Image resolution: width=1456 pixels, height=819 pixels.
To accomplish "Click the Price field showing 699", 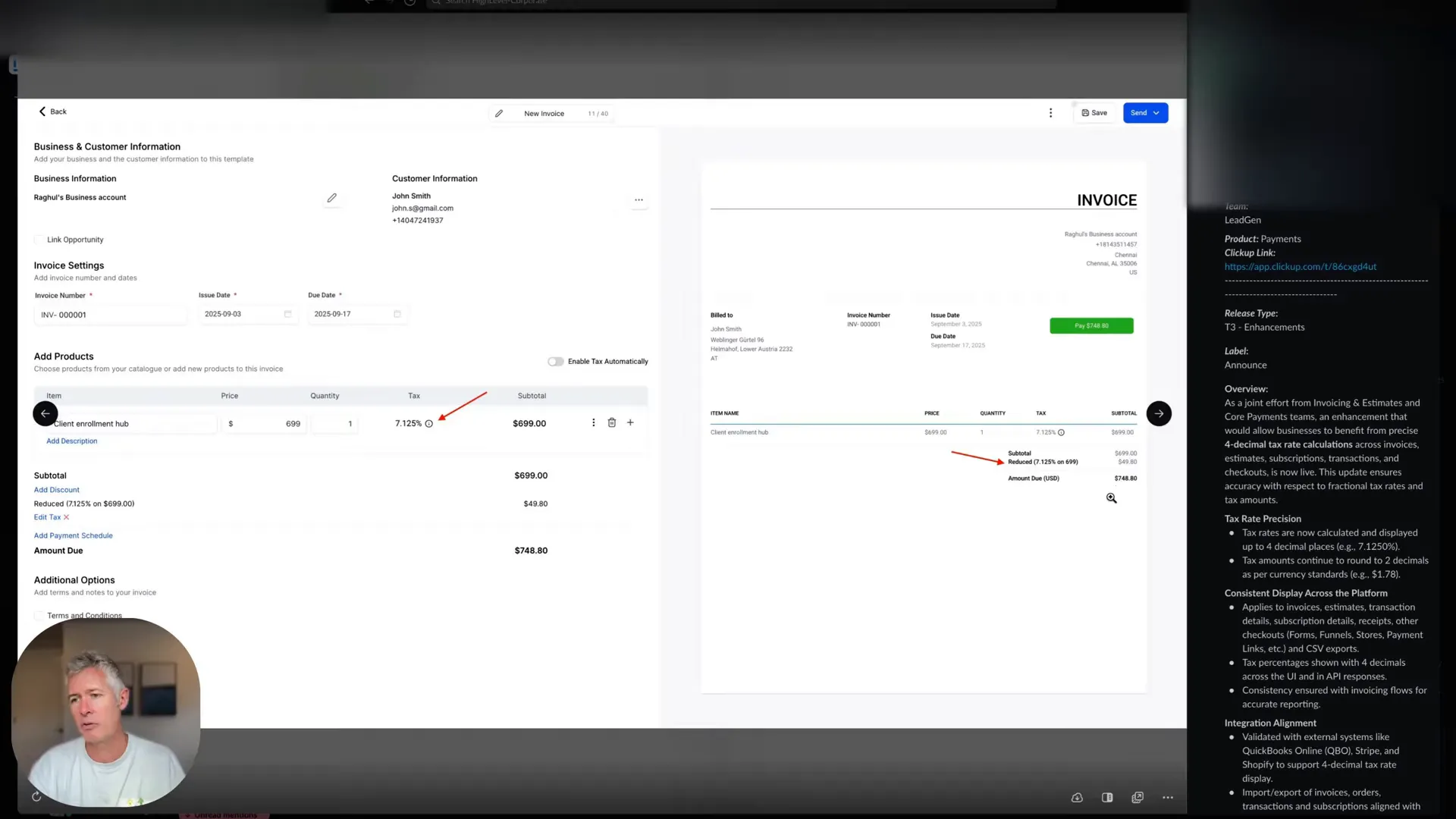I will [x=264, y=424].
